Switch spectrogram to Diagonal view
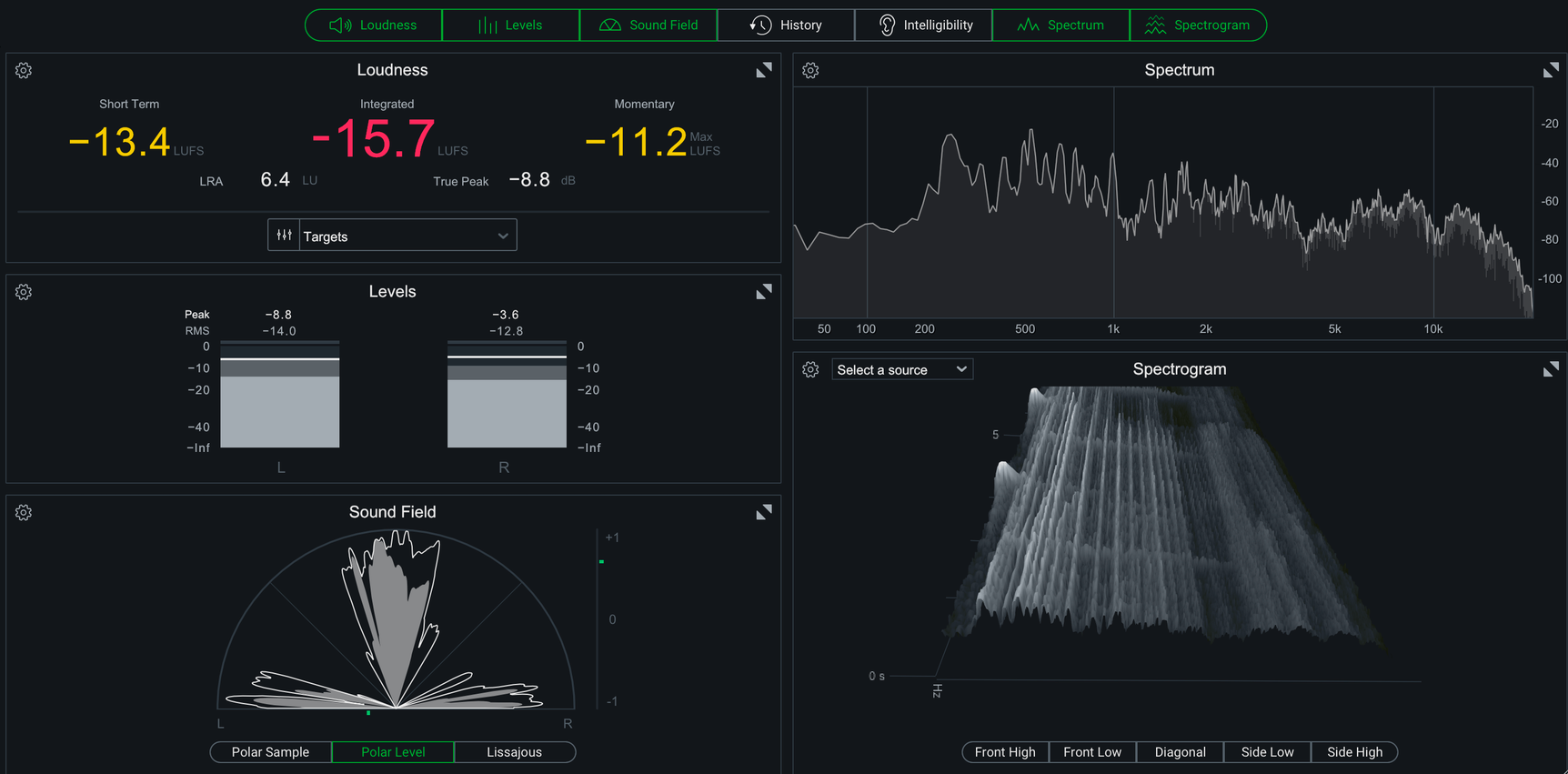Screen dimensions: 1568x774 pyautogui.click(x=1181, y=752)
